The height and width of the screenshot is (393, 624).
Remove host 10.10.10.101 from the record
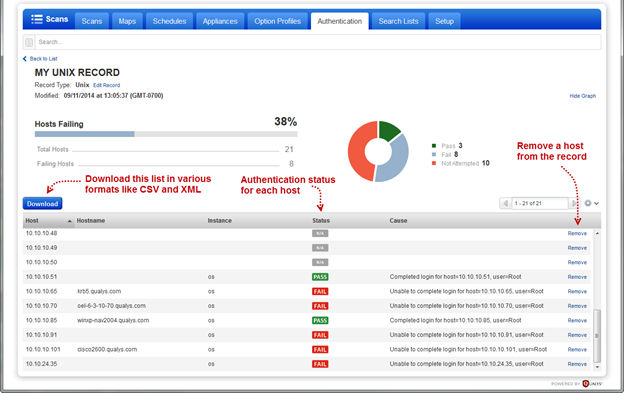tap(577, 350)
